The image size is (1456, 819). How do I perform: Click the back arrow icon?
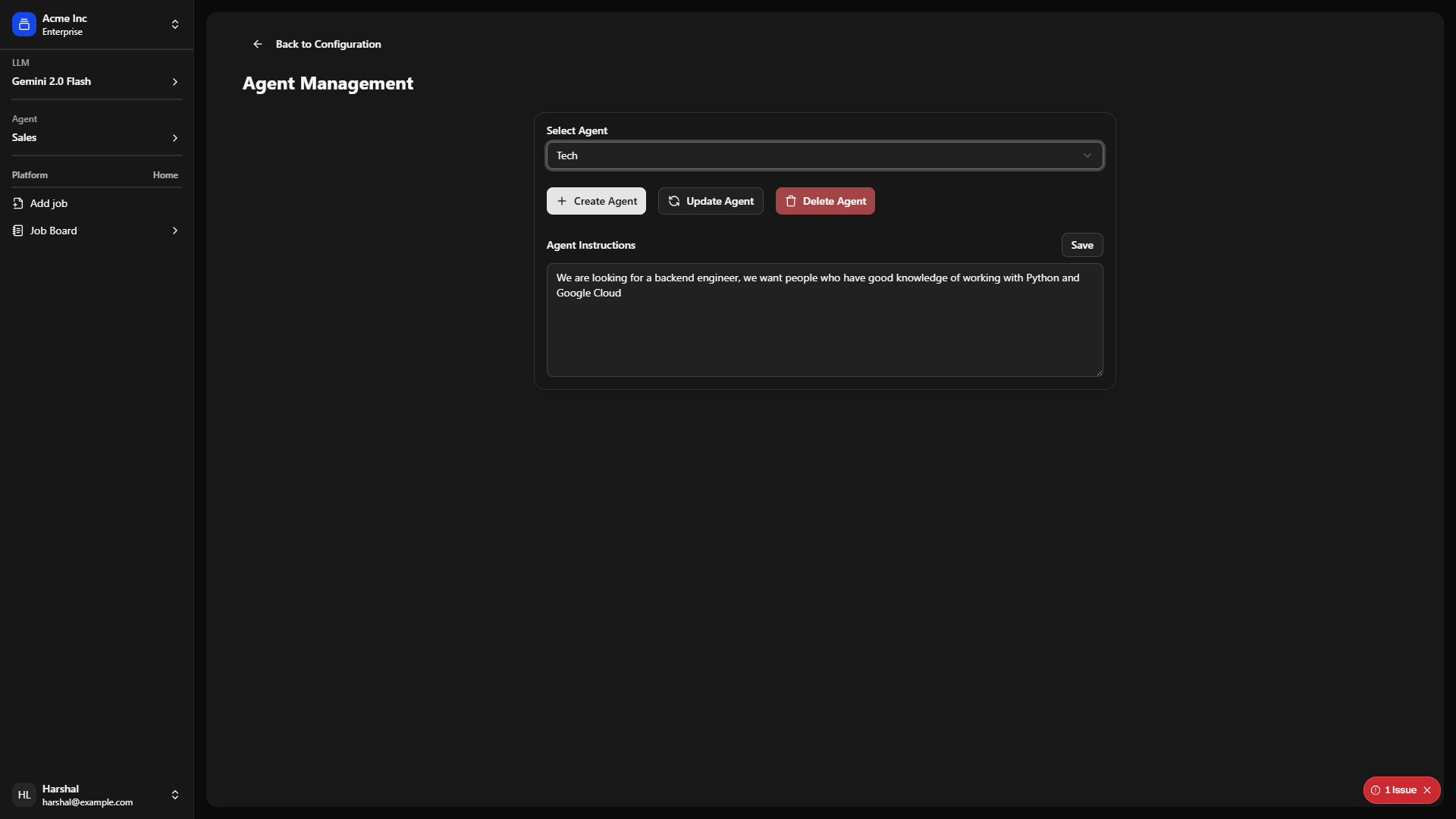[x=258, y=44]
